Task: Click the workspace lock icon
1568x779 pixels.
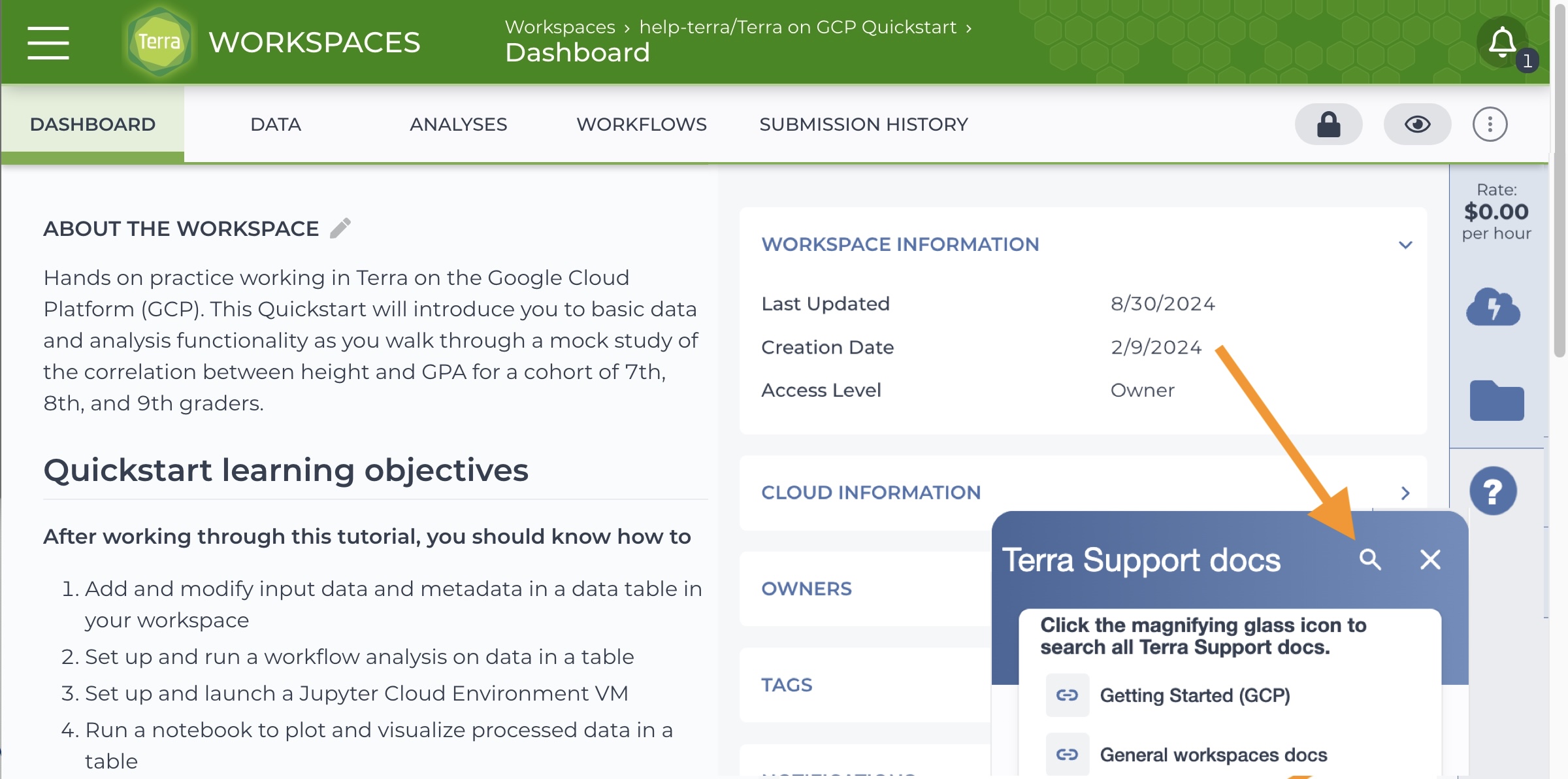Action: click(1328, 124)
